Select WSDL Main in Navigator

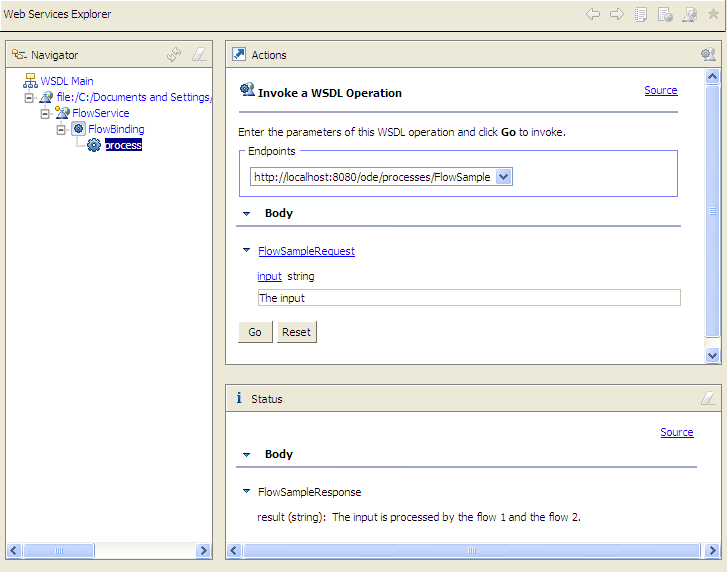(67, 81)
